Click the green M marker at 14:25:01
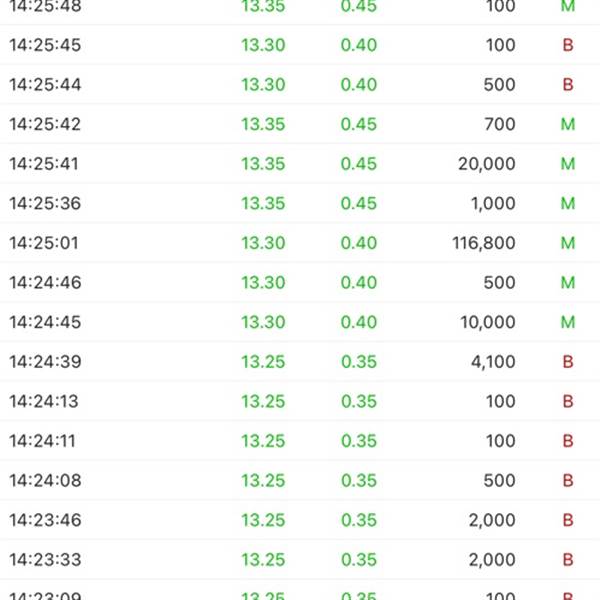 [x=568, y=243]
